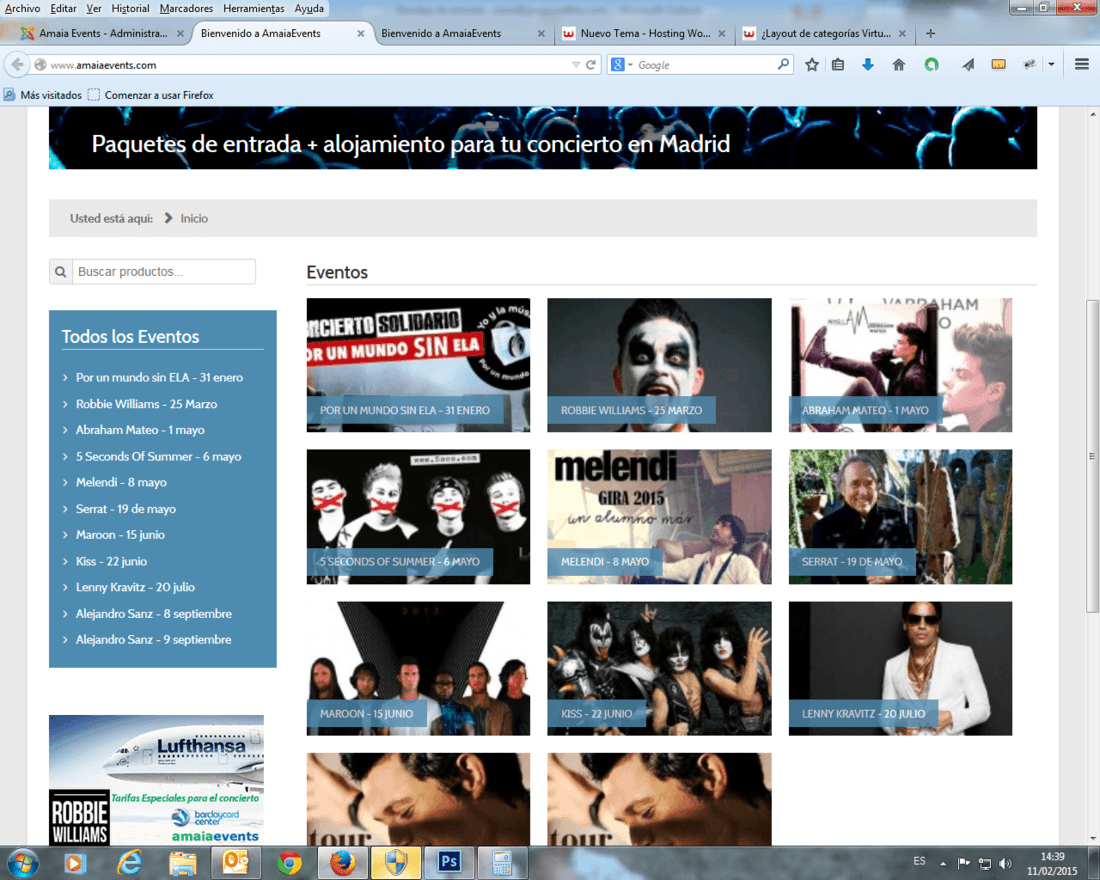Open the URL bar history dropdown arrow
1100x880 pixels.
pyautogui.click(x=575, y=65)
